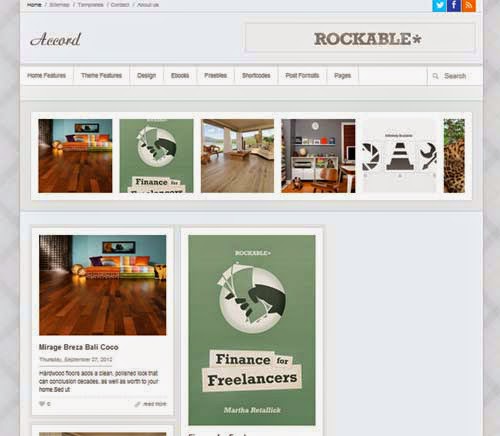Click the search magnifier icon
The image size is (500, 436).
[x=435, y=76]
